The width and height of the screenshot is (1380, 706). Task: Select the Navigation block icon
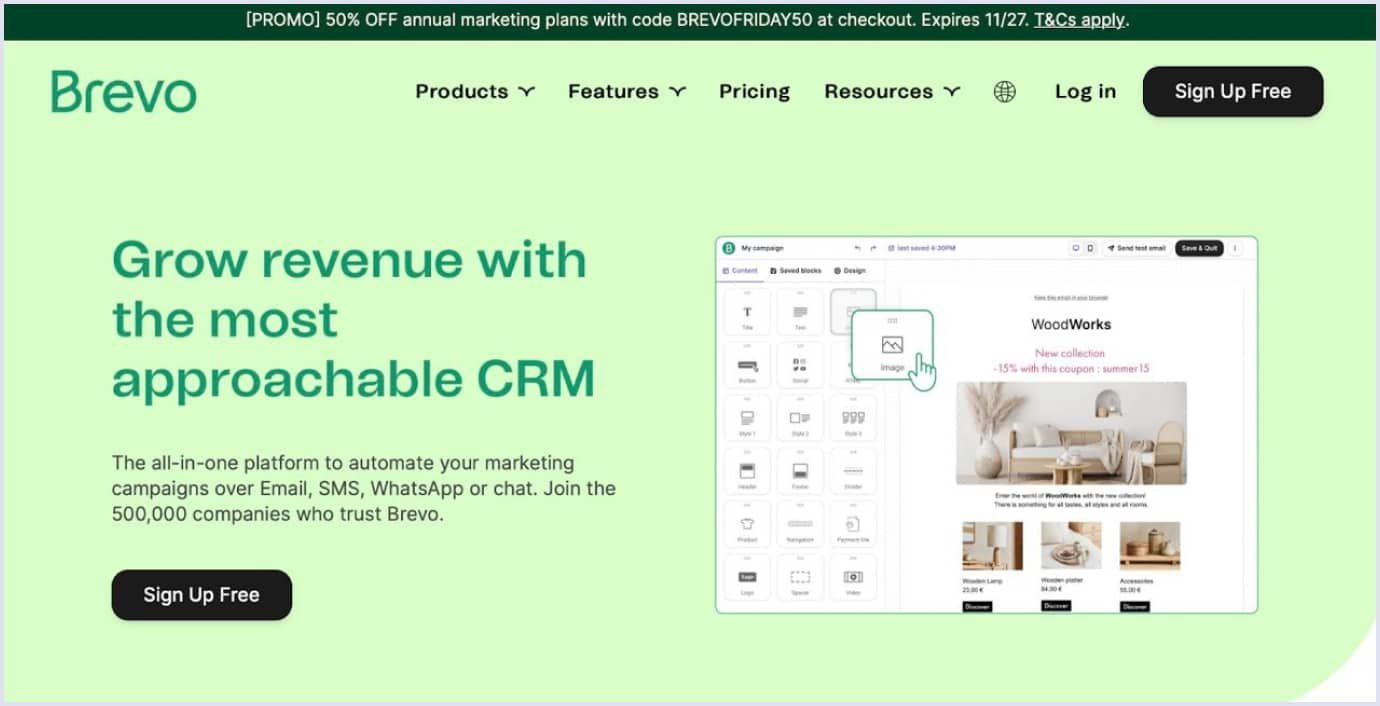800,525
